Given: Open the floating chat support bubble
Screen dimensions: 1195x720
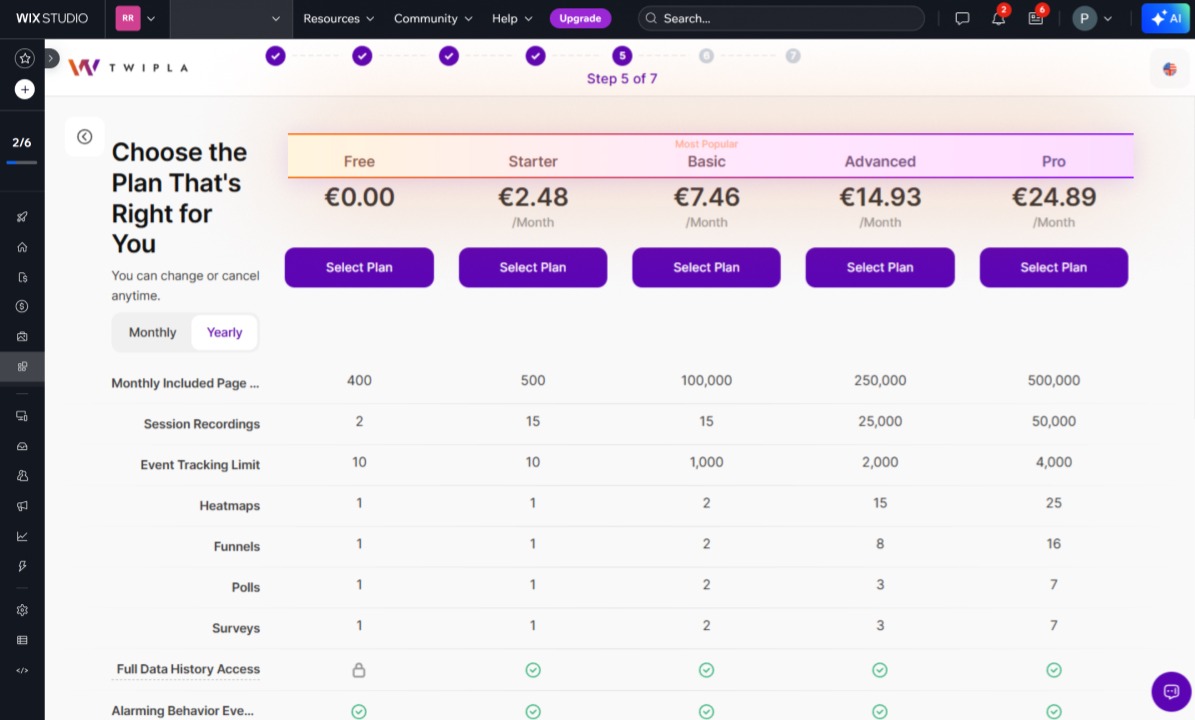Looking at the screenshot, I should 1171,691.
